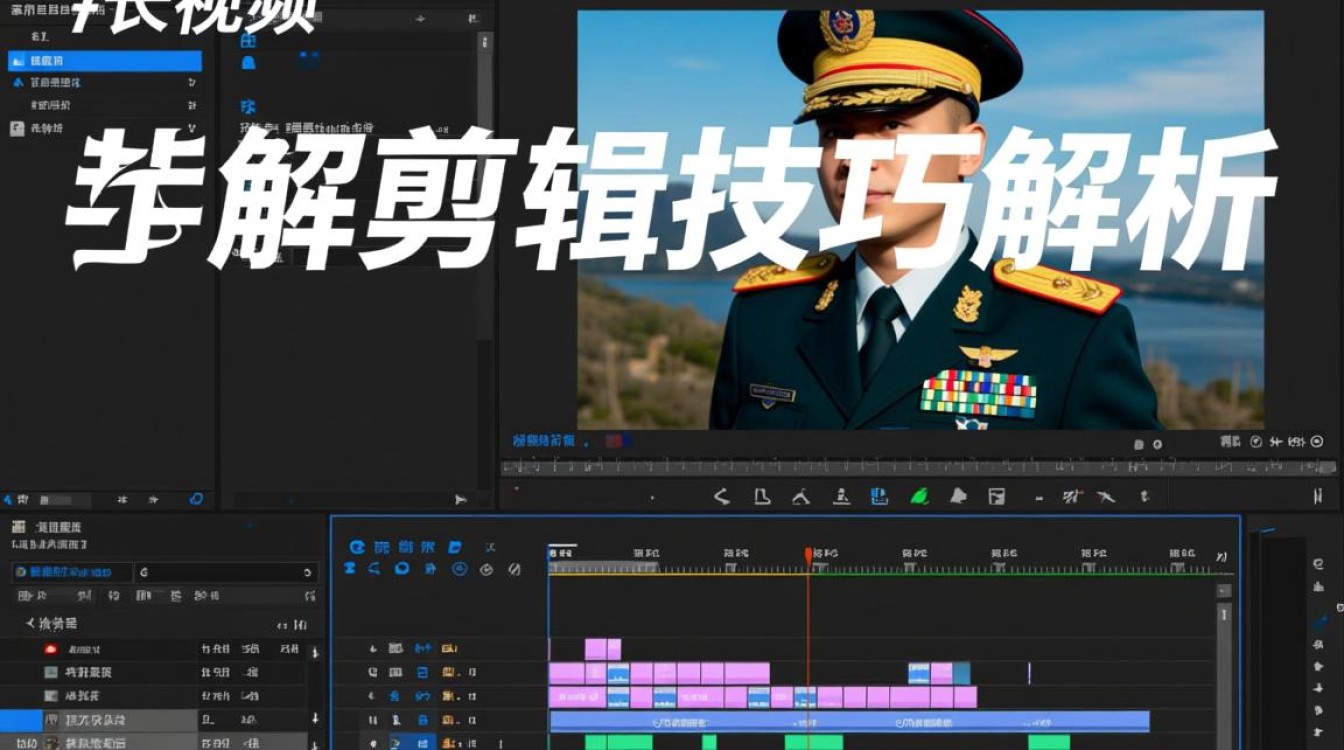This screenshot has height=750, width=1344.
Task: Expand the bottom top-left list row with a gray square icon
Action: click(x=105, y=128)
